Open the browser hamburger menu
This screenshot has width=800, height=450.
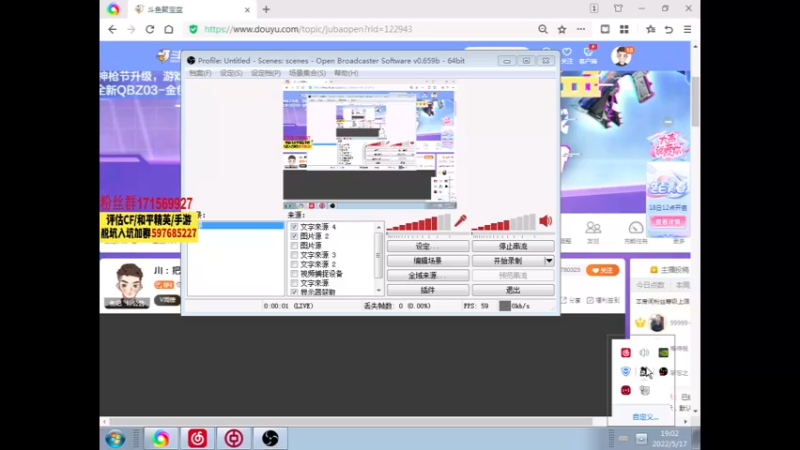tap(687, 29)
